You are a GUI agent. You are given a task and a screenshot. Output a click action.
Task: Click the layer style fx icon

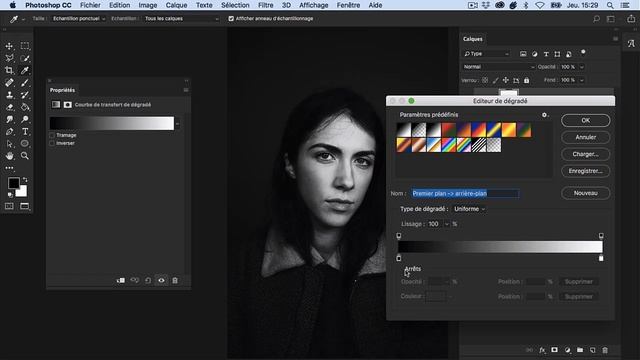pyautogui.click(x=542, y=350)
